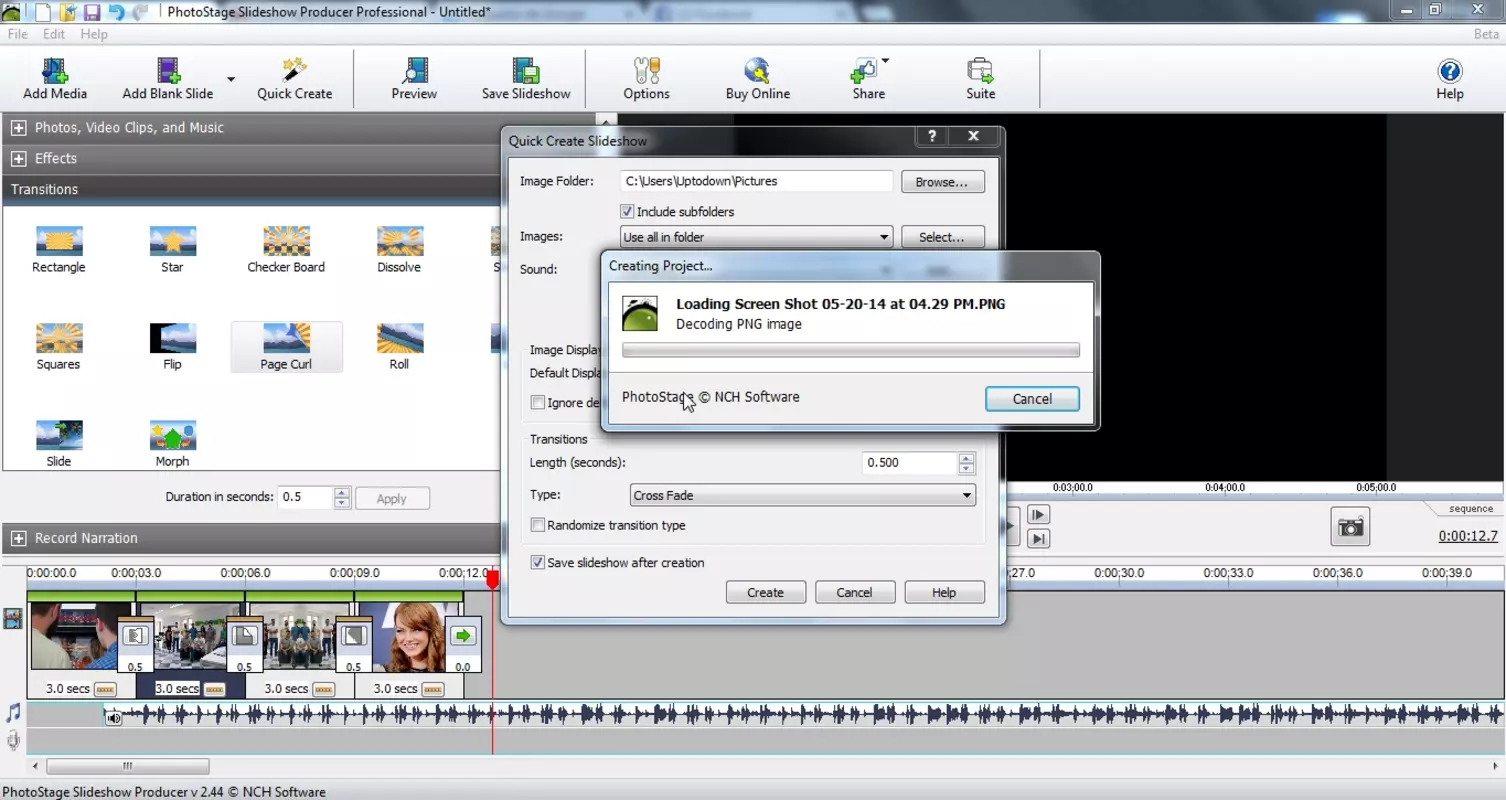Click the Transitions panel header
The width and height of the screenshot is (1506, 800).
point(251,189)
